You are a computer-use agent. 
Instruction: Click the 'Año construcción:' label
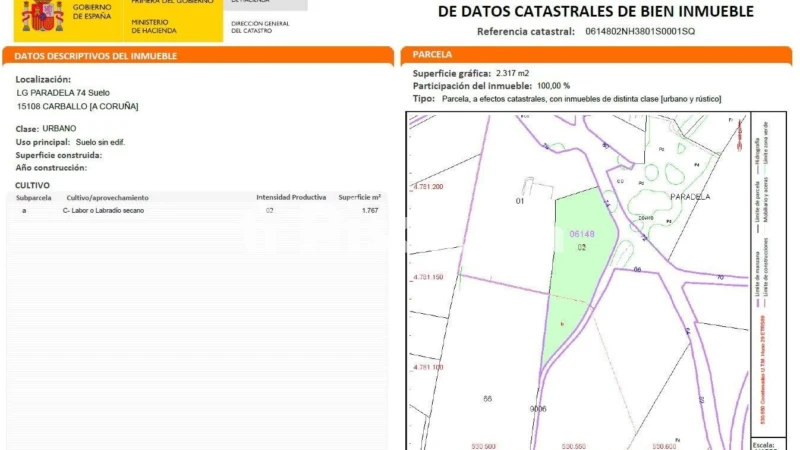(x=51, y=168)
